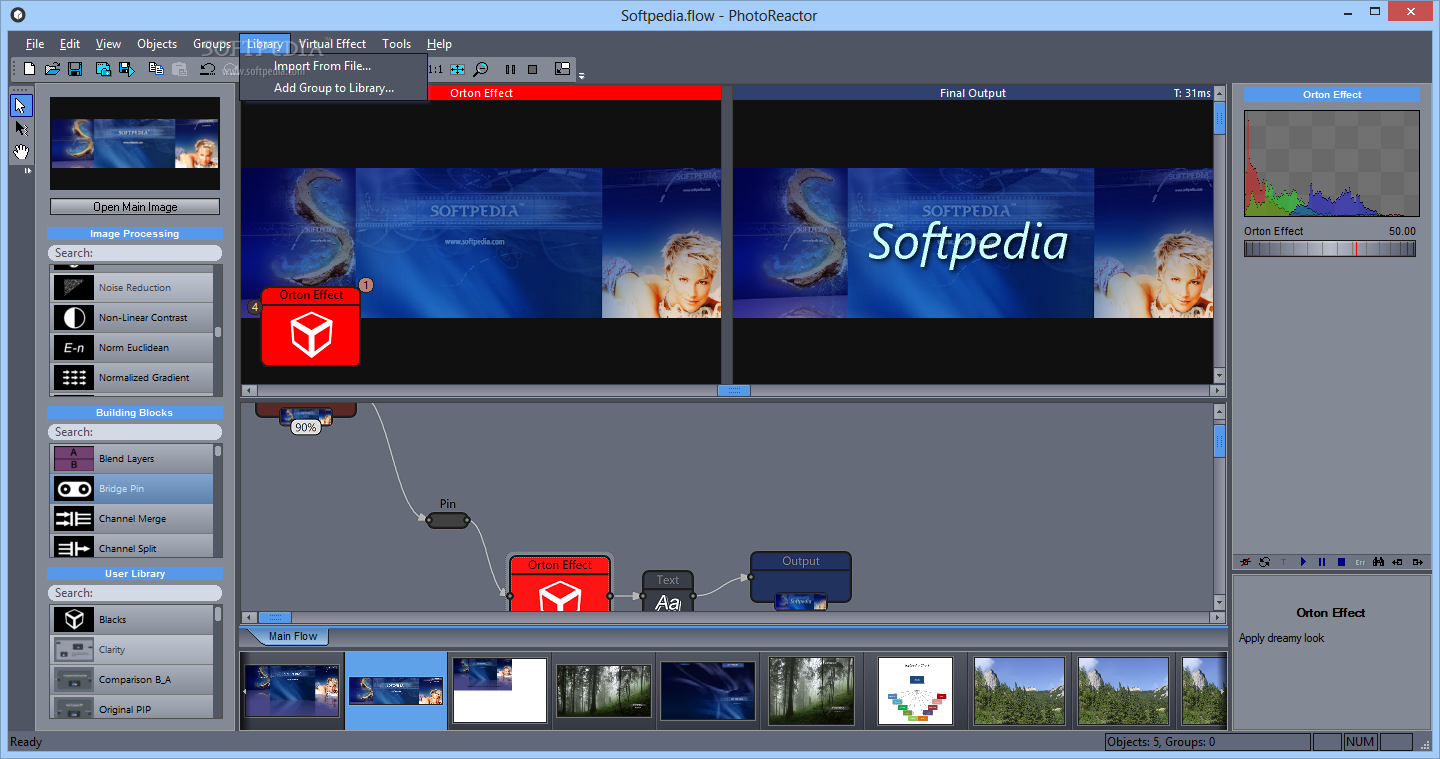Viewport: 1440px width, 759px height.
Task: Click the Original PIP library icon
Action: point(73,708)
